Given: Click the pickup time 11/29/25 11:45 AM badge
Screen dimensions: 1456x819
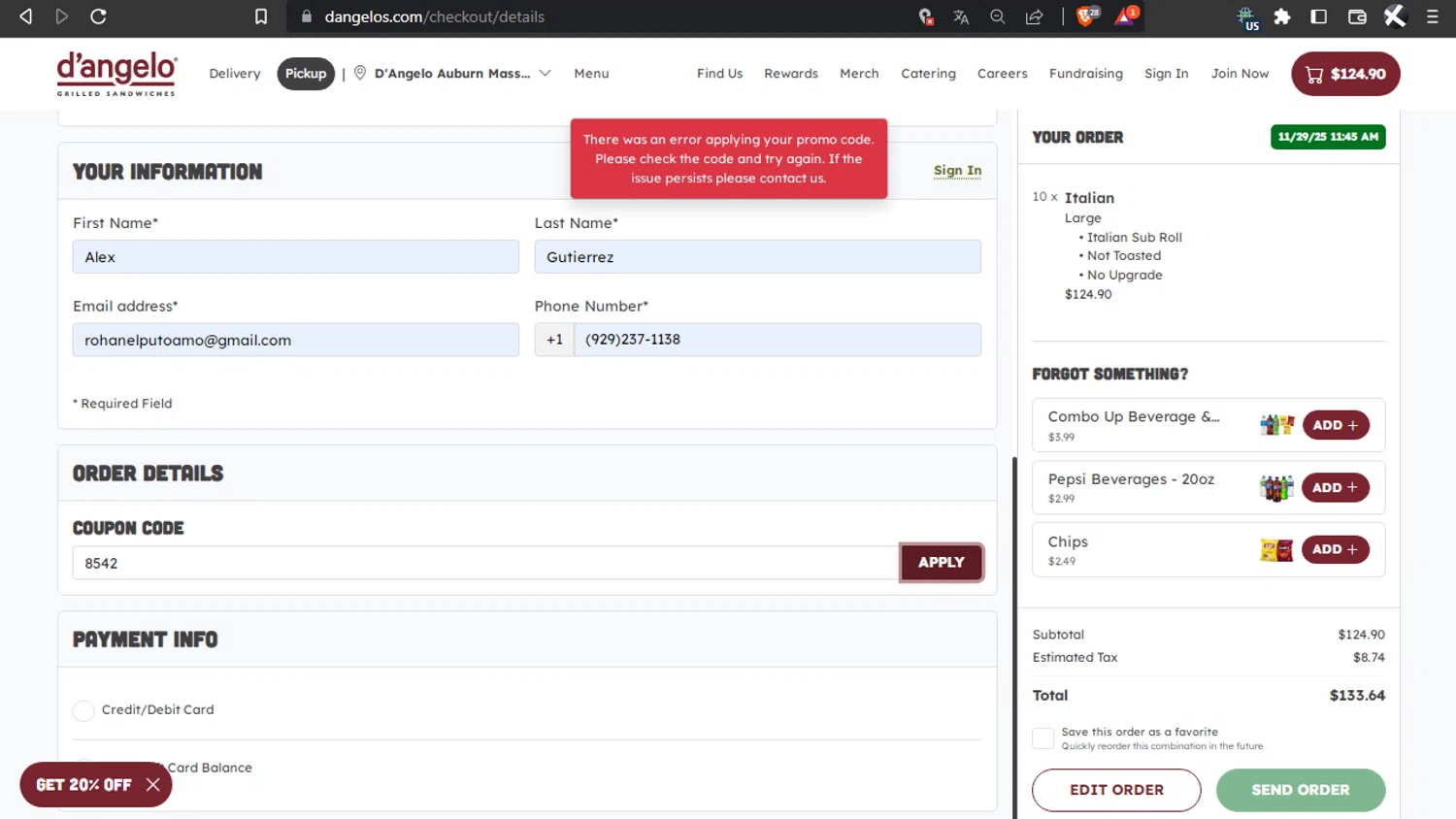Looking at the screenshot, I should pos(1328,137).
